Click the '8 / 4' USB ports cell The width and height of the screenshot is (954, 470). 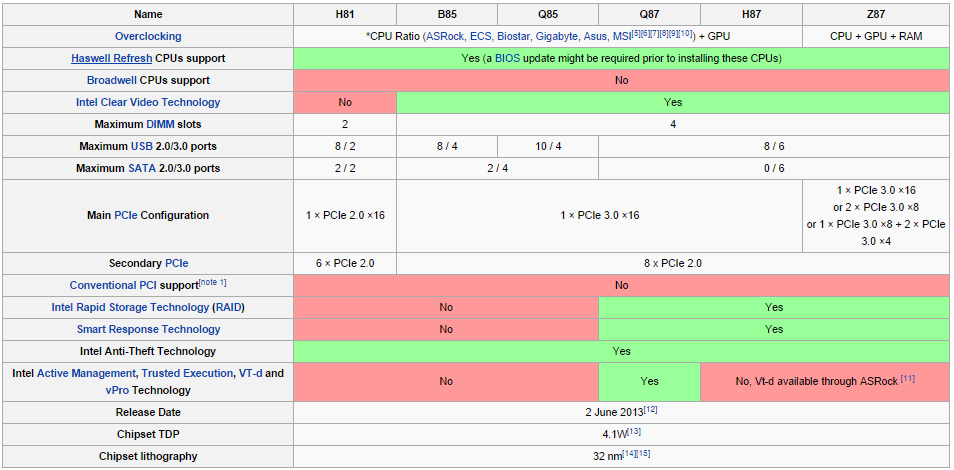point(447,146)
